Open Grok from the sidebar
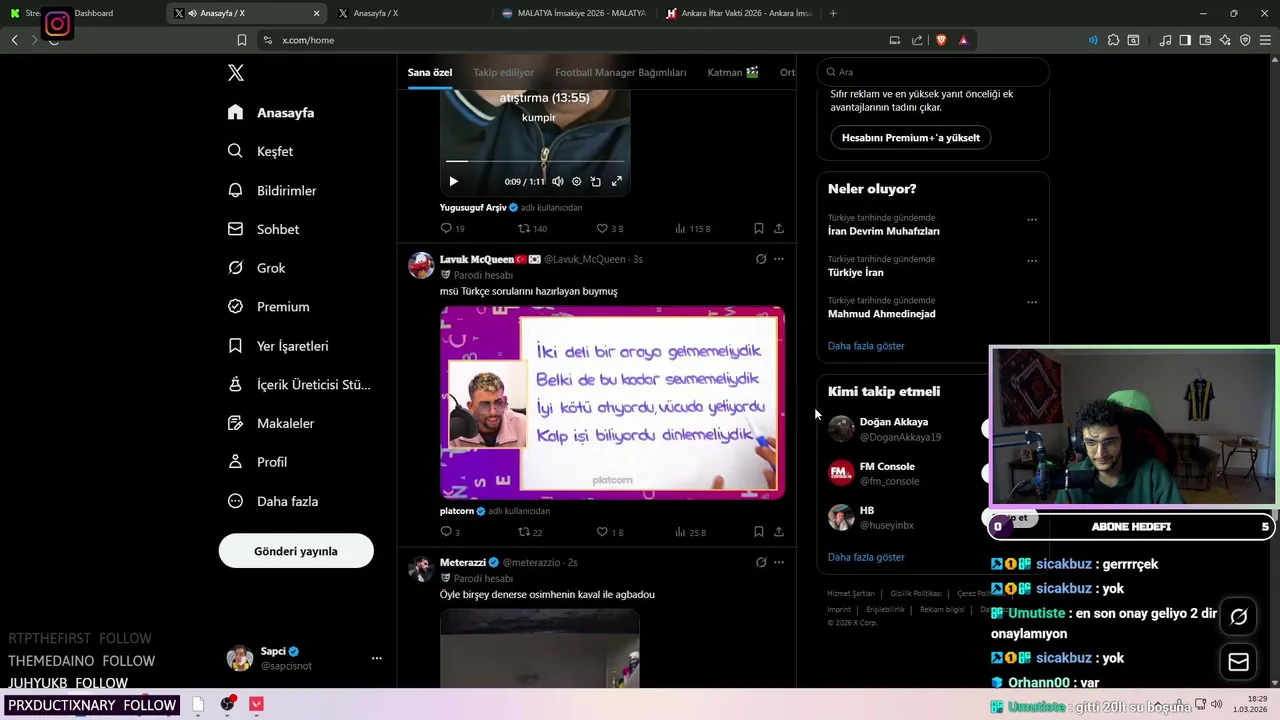1280x720 pixels. (256, 268)
